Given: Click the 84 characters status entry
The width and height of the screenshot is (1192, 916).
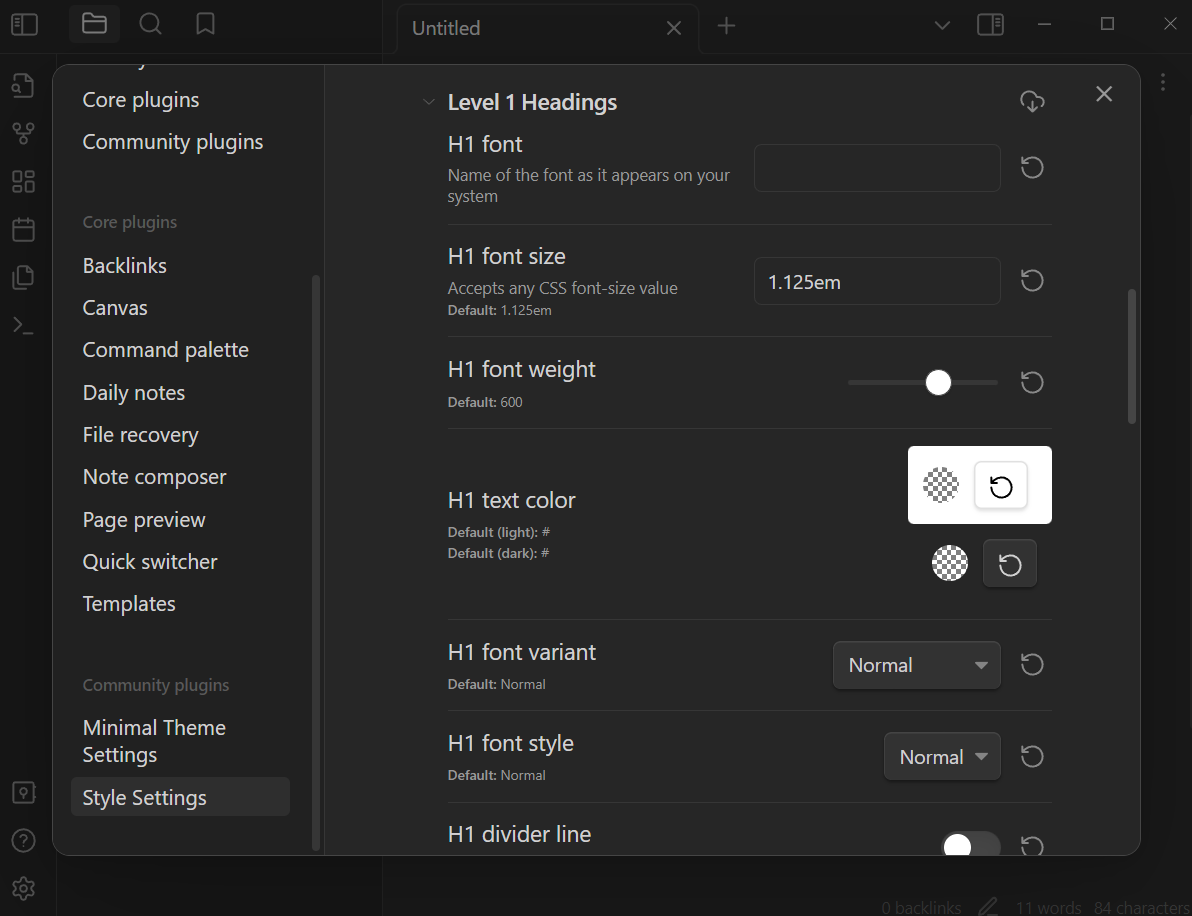Looking at the screenshot, I should tap(1141, 907).
